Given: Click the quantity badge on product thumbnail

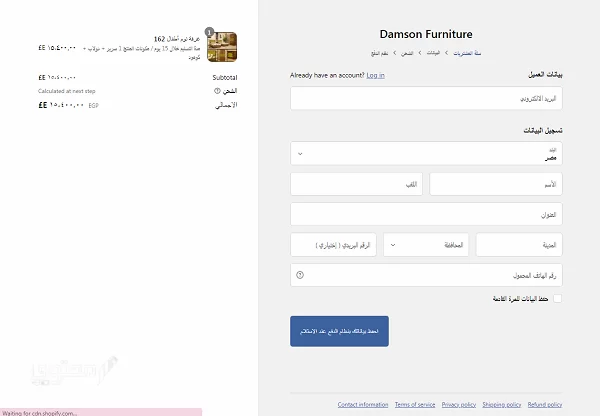Looking at the screenshot, I should coord(209,32).
